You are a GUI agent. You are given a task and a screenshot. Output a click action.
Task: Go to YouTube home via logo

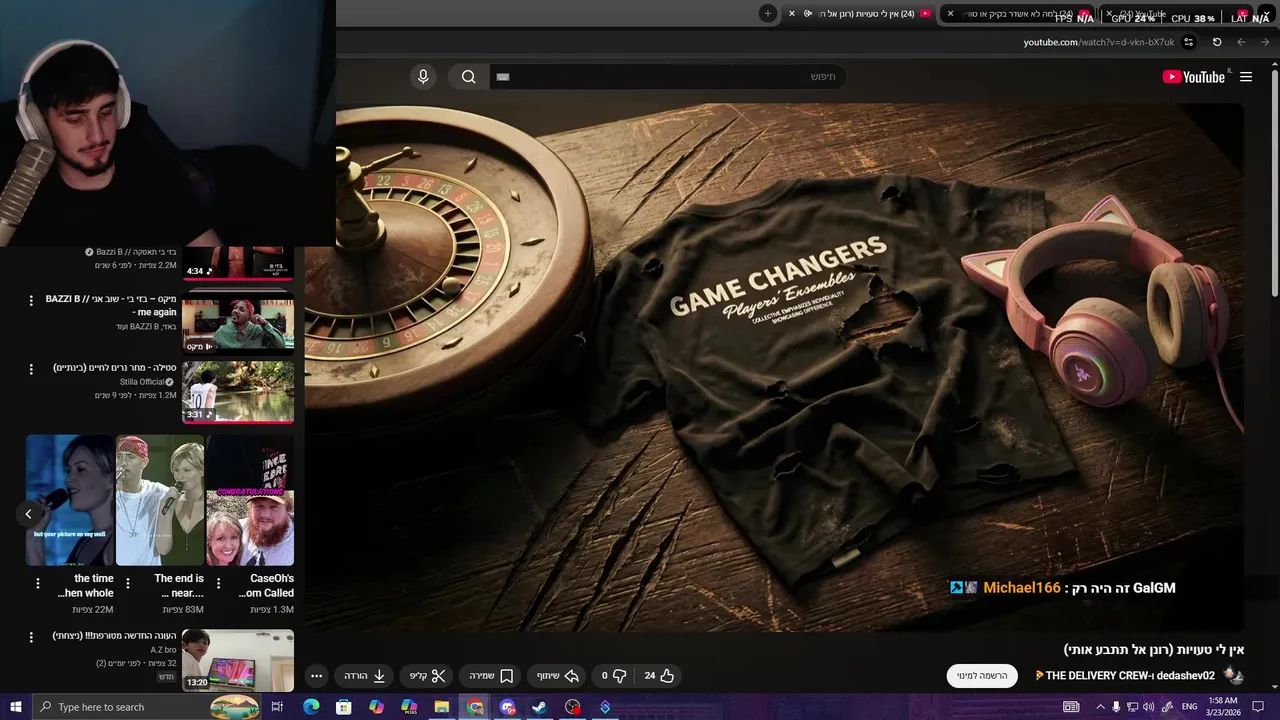(1193, 77)
